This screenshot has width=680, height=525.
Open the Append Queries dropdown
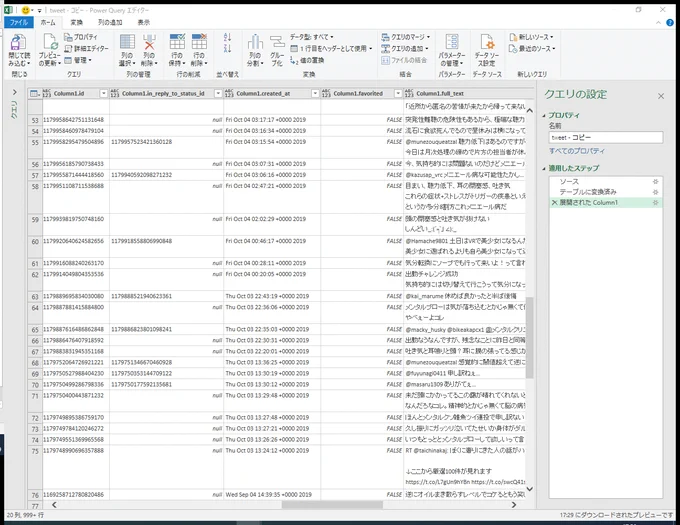coord(405,49)
